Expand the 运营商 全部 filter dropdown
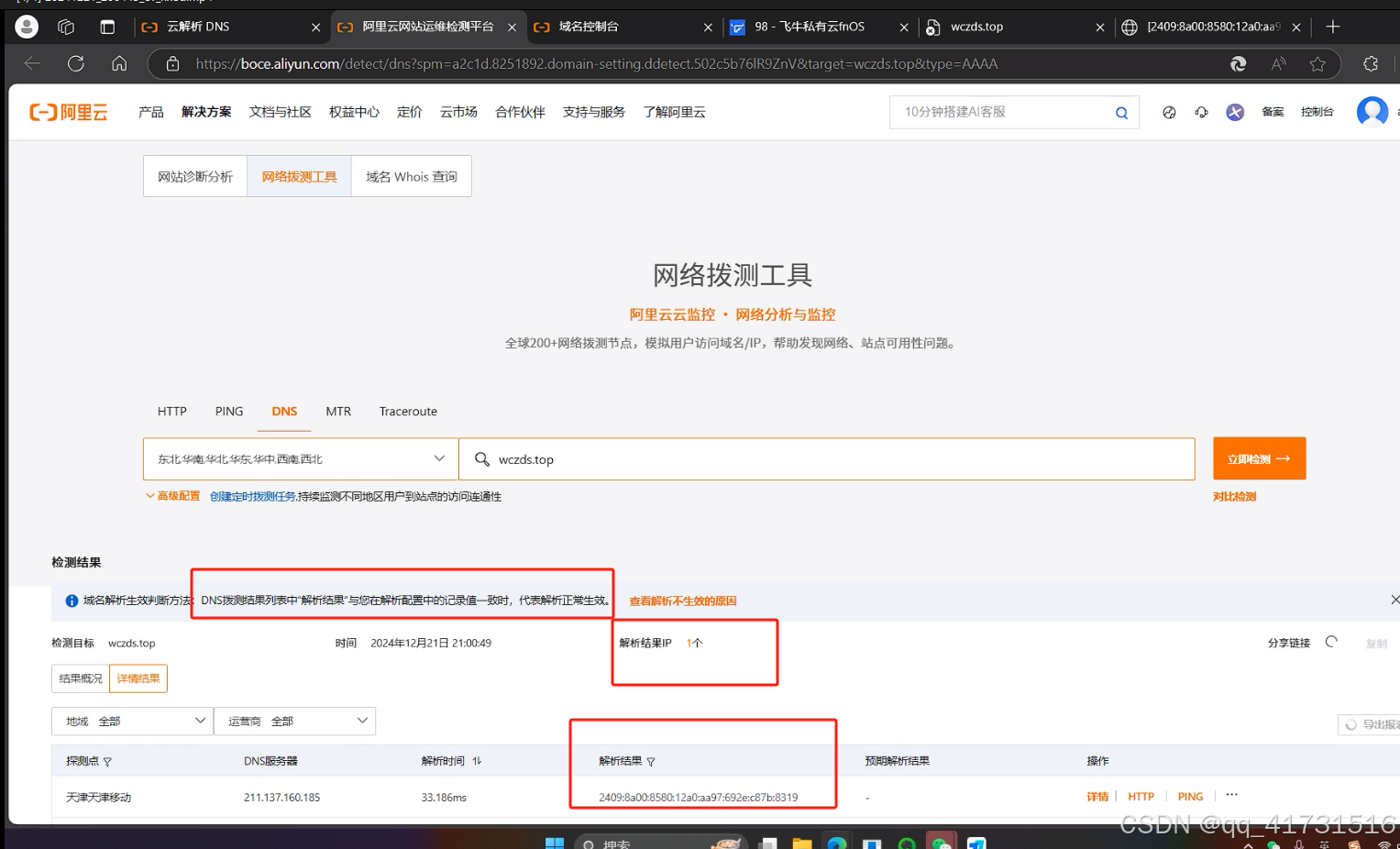The image size is (1400, 849). pos(294,722)
